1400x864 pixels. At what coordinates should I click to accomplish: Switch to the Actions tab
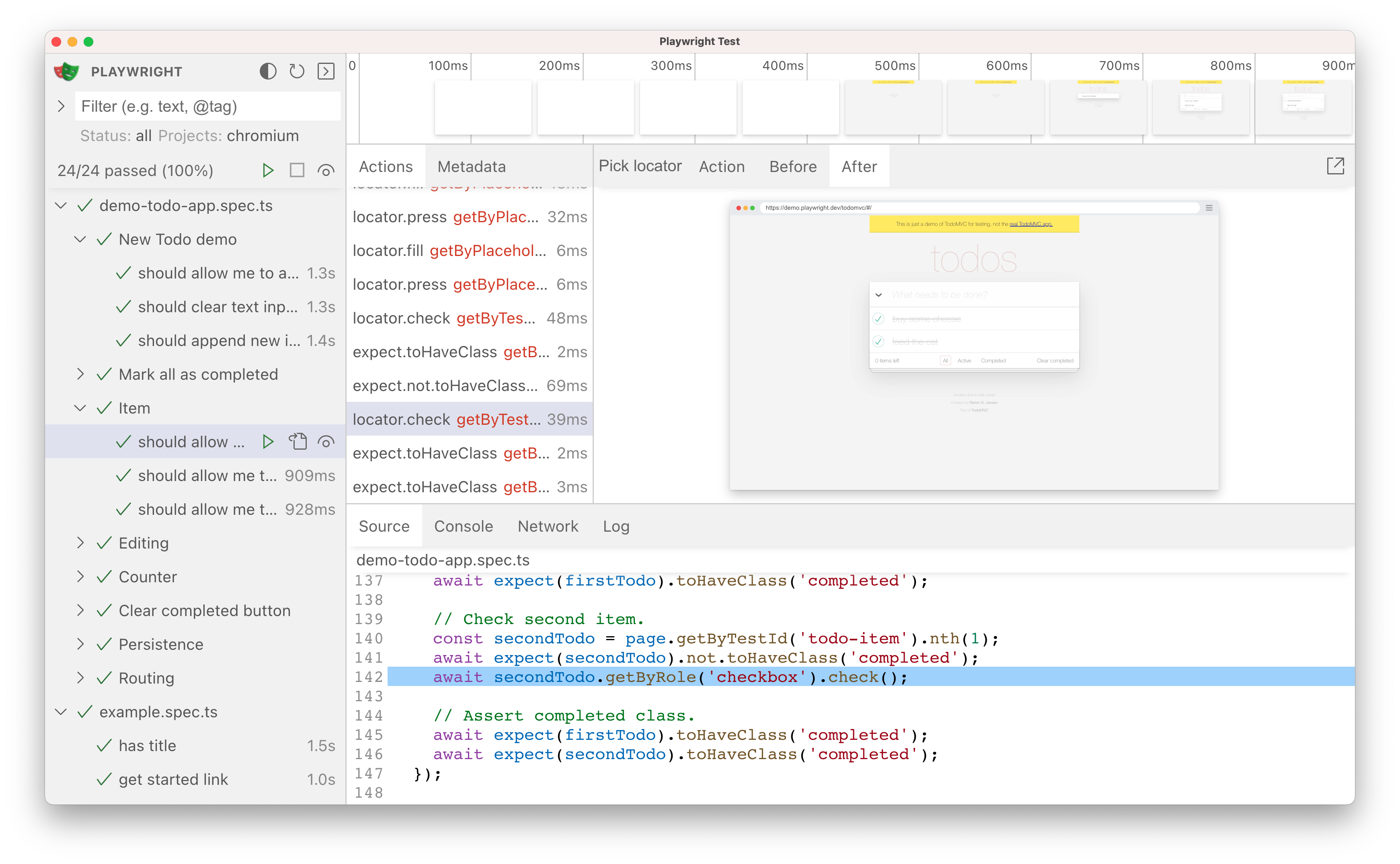(386, 166)
